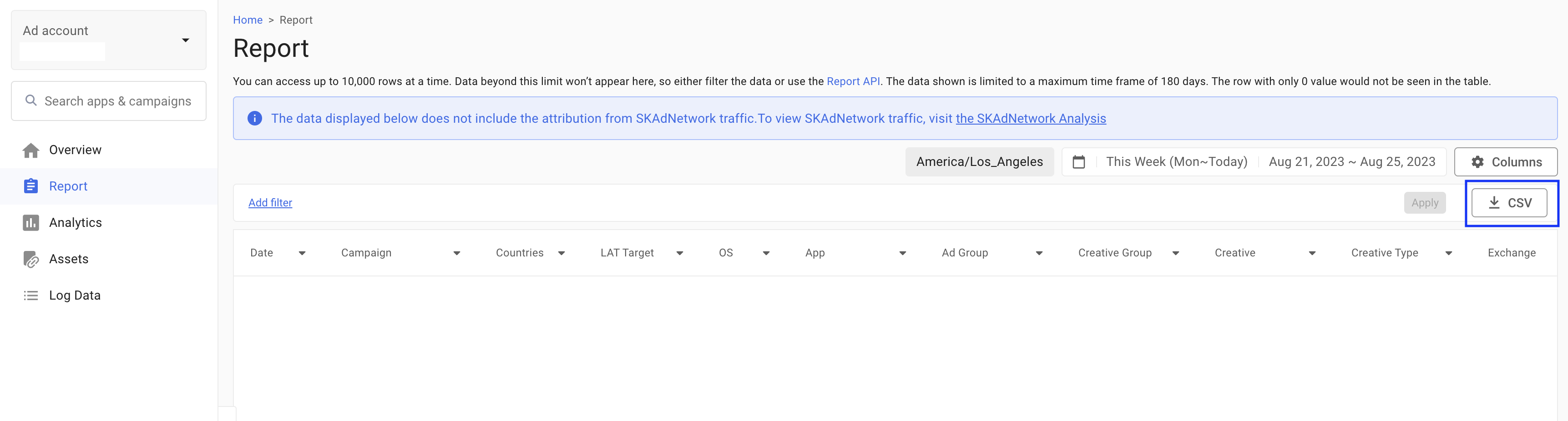Click the Log Data list icon
1568x421 pixels.
pyautogui.click(x=30, y=295)
